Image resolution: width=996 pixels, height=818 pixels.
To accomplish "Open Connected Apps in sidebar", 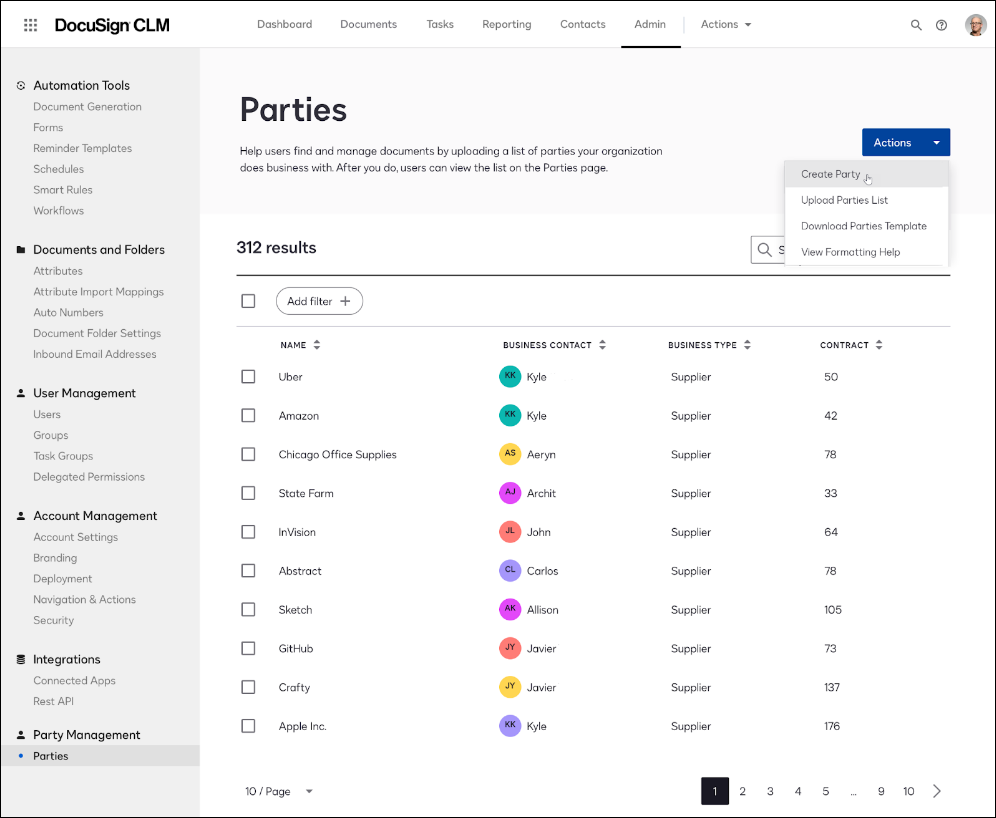I will [74, 681].
